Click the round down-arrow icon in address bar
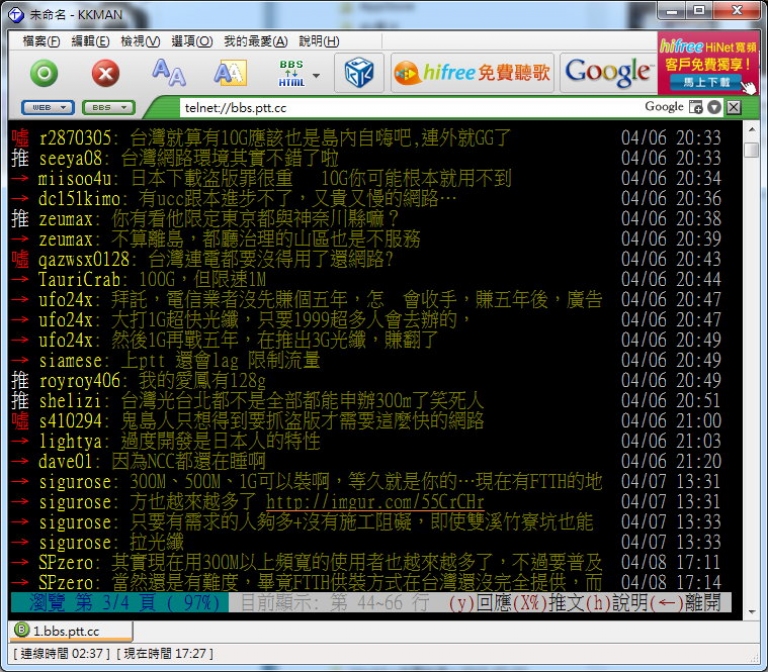 (x=715, y=107)
